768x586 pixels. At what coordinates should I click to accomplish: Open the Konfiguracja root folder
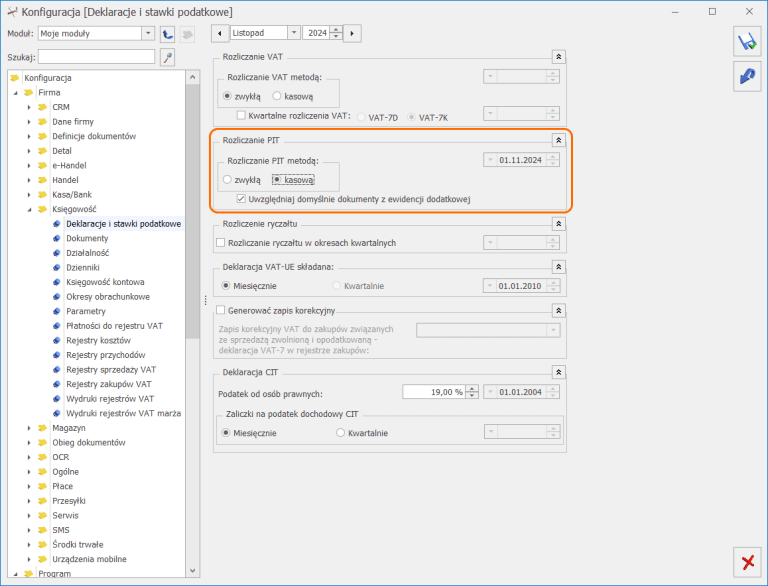tap(48, 78)
